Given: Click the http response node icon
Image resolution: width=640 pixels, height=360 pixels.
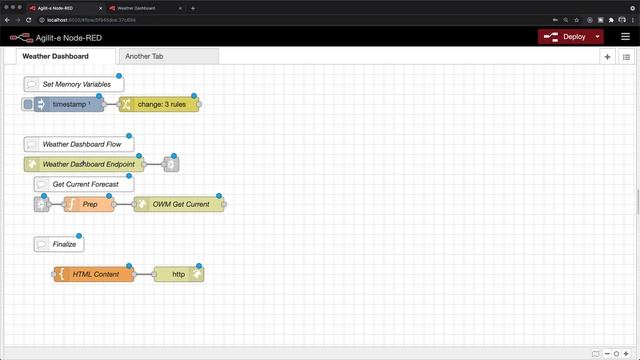Looking at the screenshot, I should coord(198,274).
